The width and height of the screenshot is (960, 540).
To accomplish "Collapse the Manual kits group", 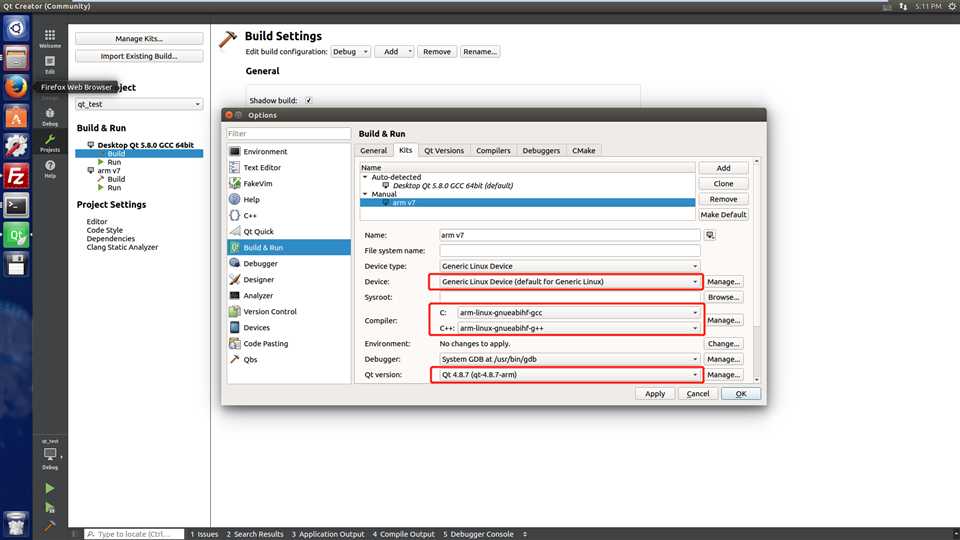I will point(366,194).
